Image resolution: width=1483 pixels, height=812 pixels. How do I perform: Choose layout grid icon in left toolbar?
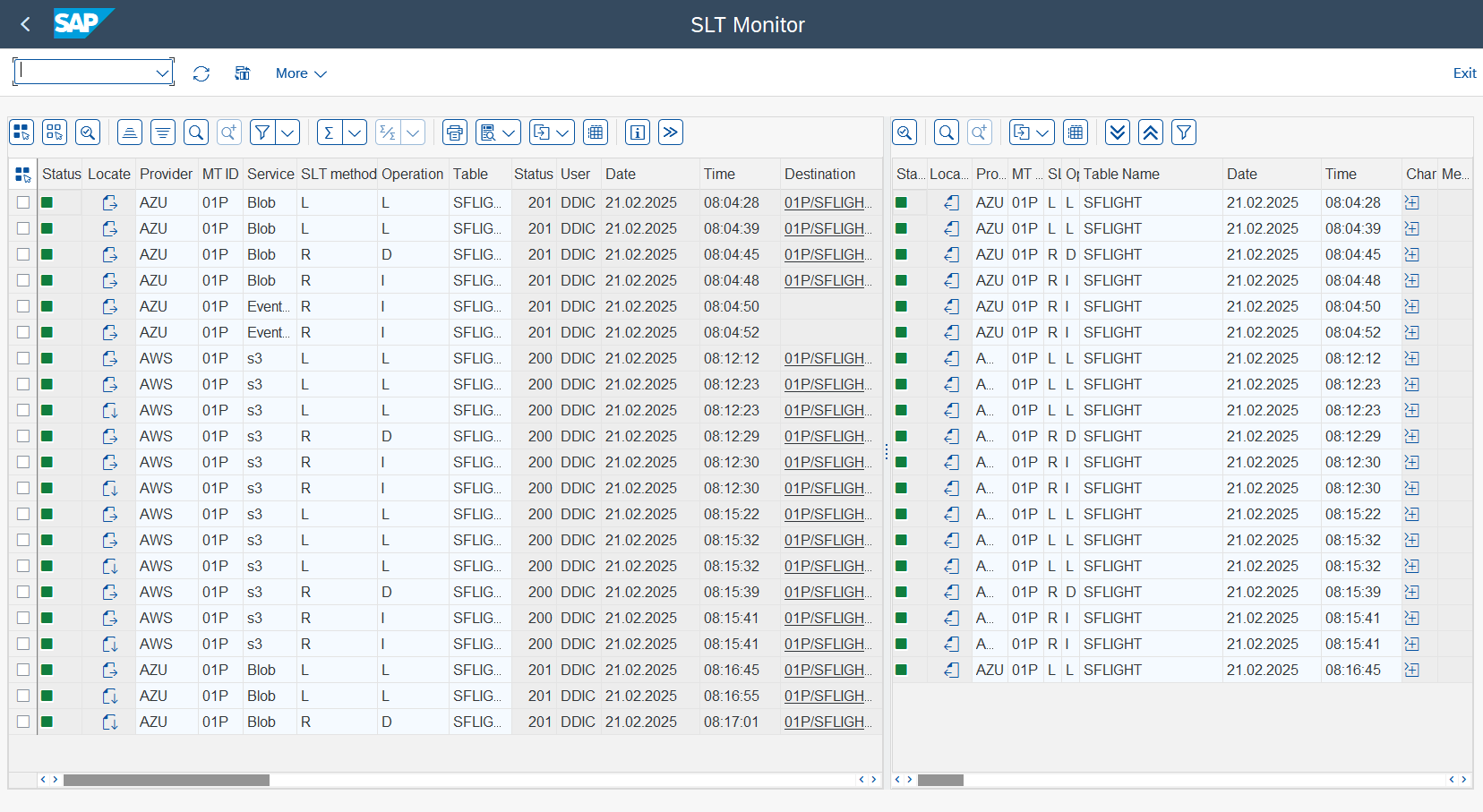(x=596, y=132)
